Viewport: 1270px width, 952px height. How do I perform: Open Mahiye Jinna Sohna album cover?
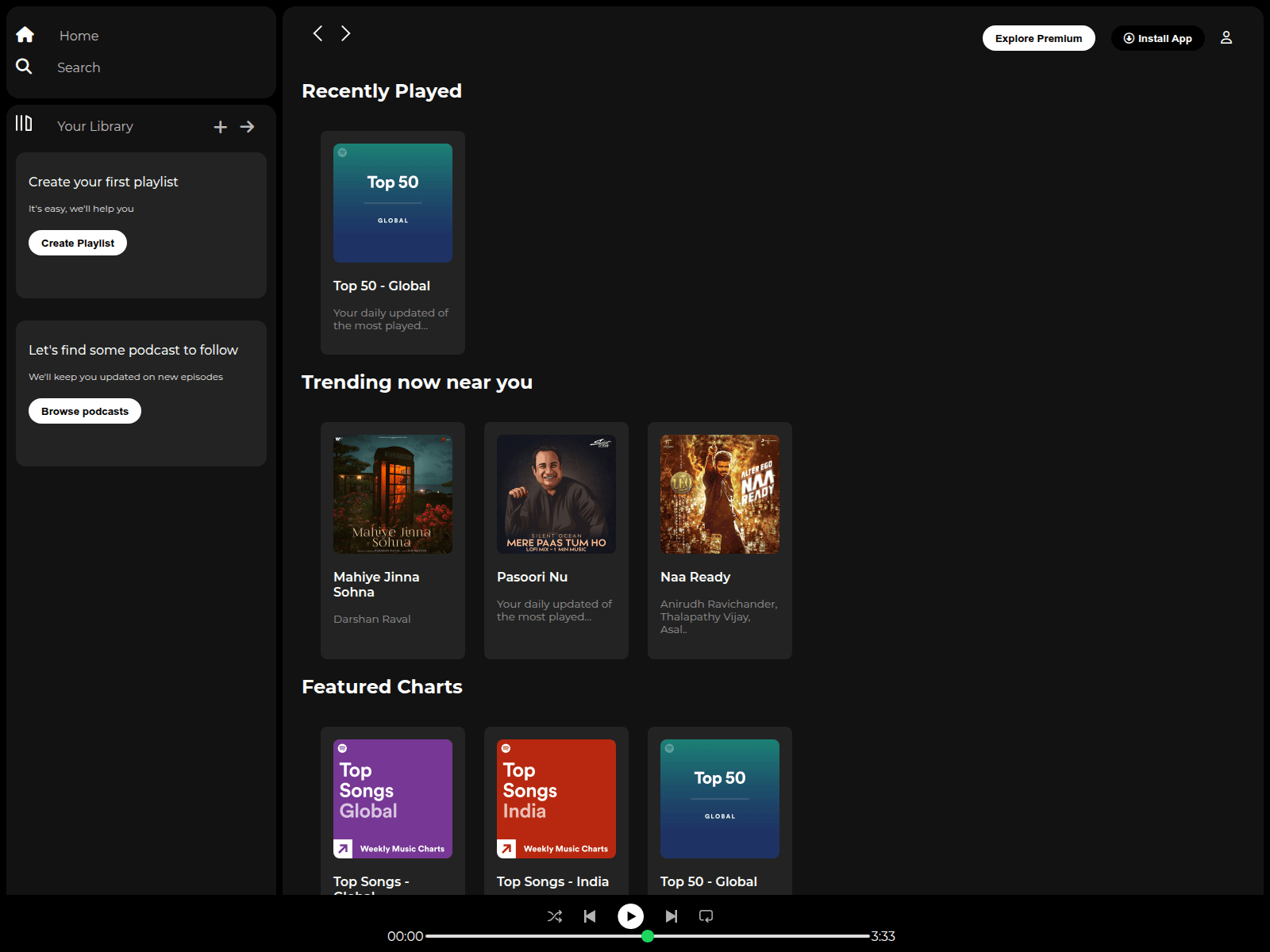[x=393, y=494]
